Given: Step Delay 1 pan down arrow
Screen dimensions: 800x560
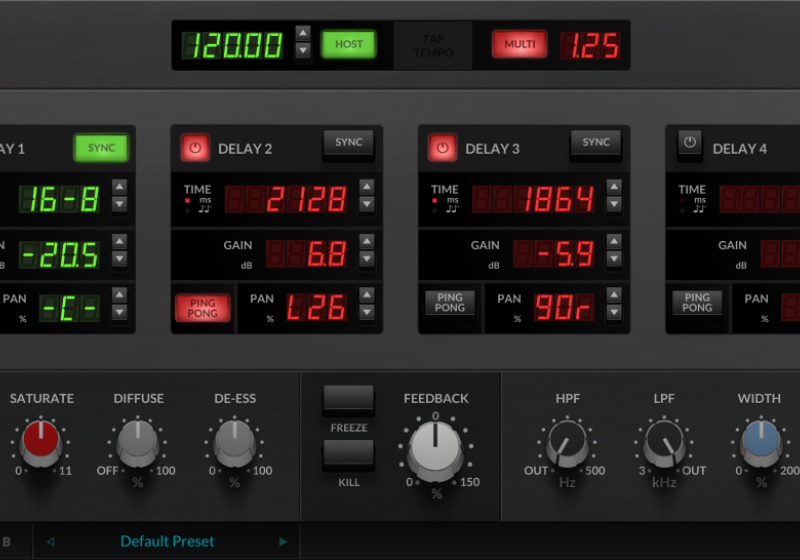Looking at the screenshot, I should (119, 312).
